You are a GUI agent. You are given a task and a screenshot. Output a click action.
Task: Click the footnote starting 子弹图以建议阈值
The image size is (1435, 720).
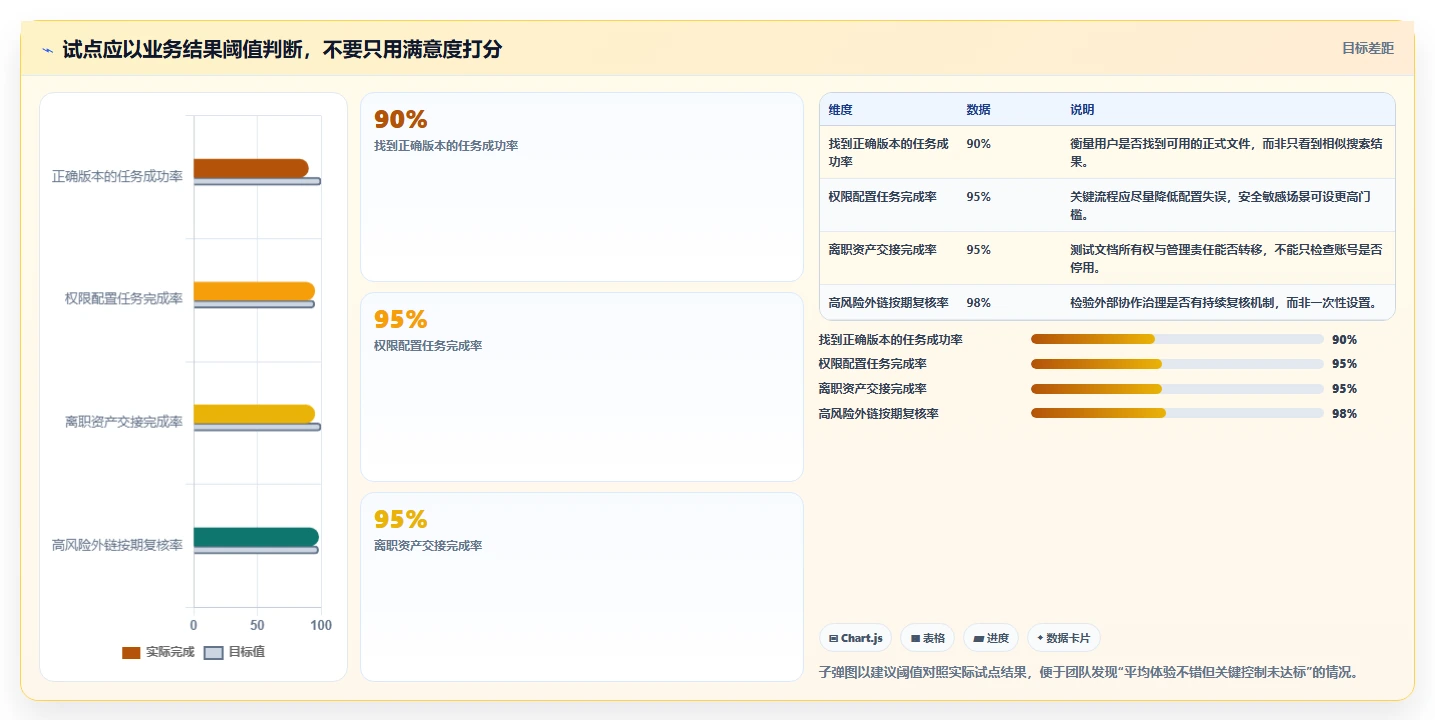[1089, 672]
